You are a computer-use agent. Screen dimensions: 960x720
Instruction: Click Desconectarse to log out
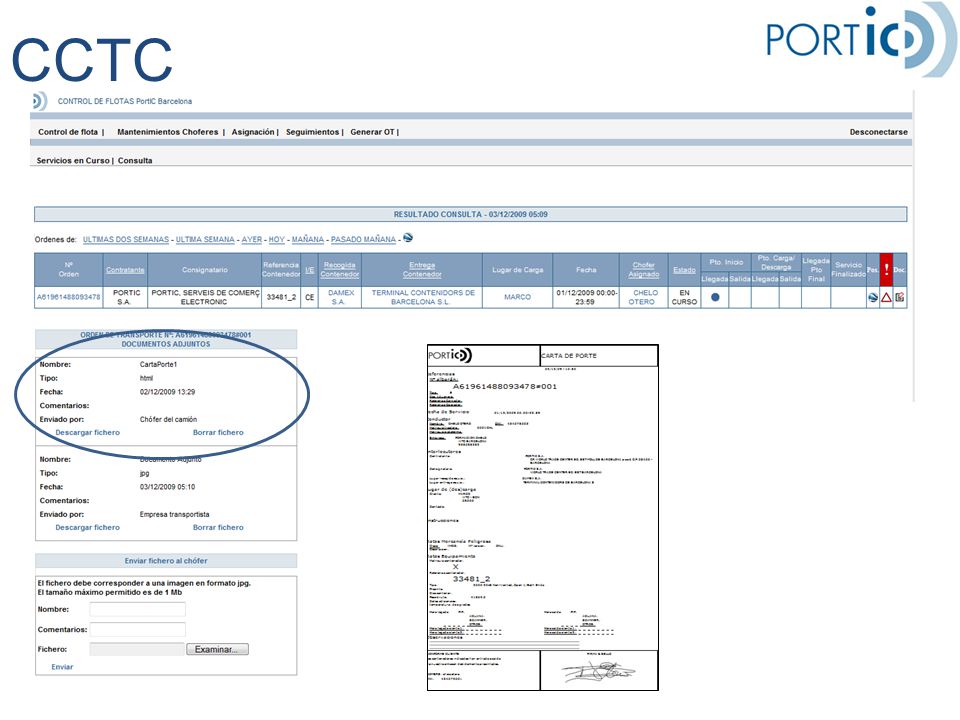pyautogui.click(x=879, y=132)
